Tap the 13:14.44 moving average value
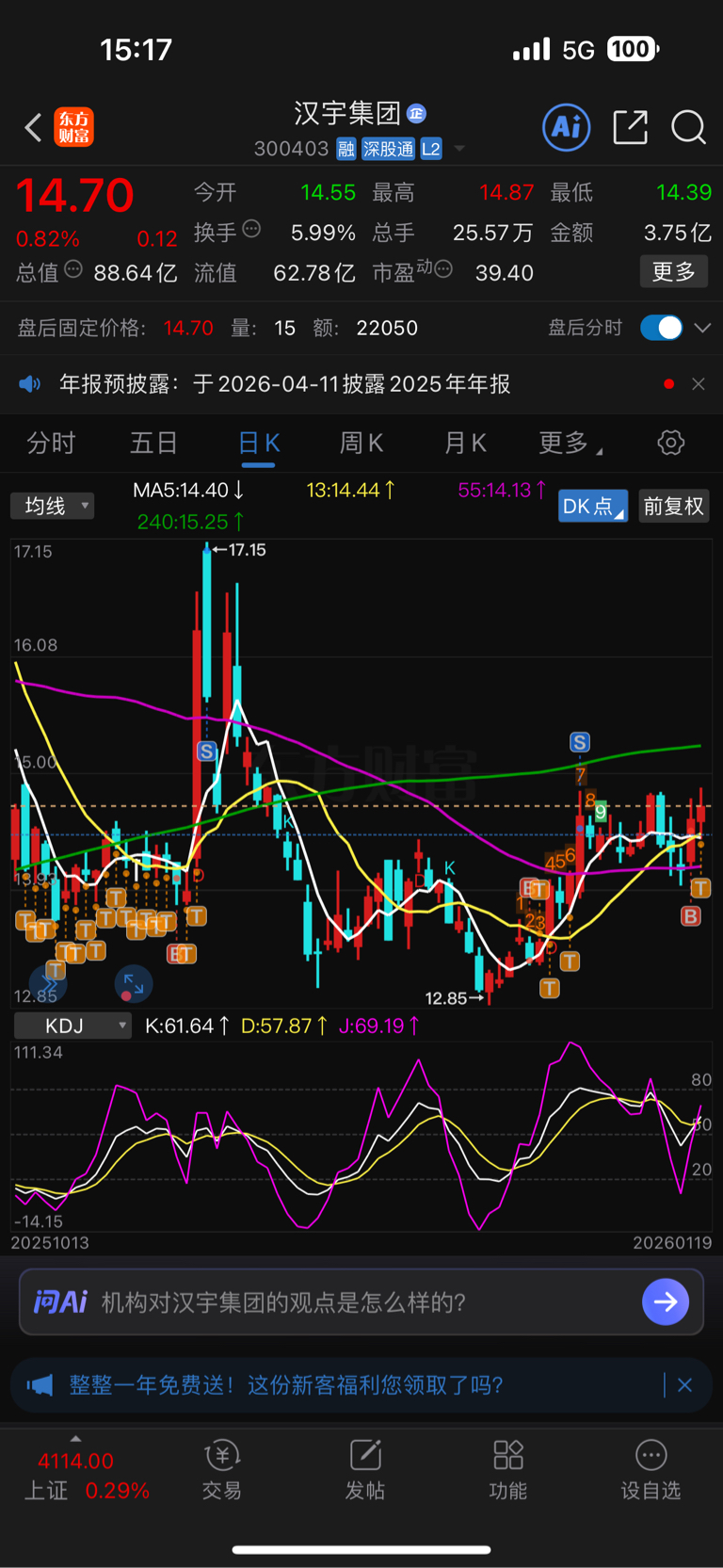 click(x=350, y=490)
